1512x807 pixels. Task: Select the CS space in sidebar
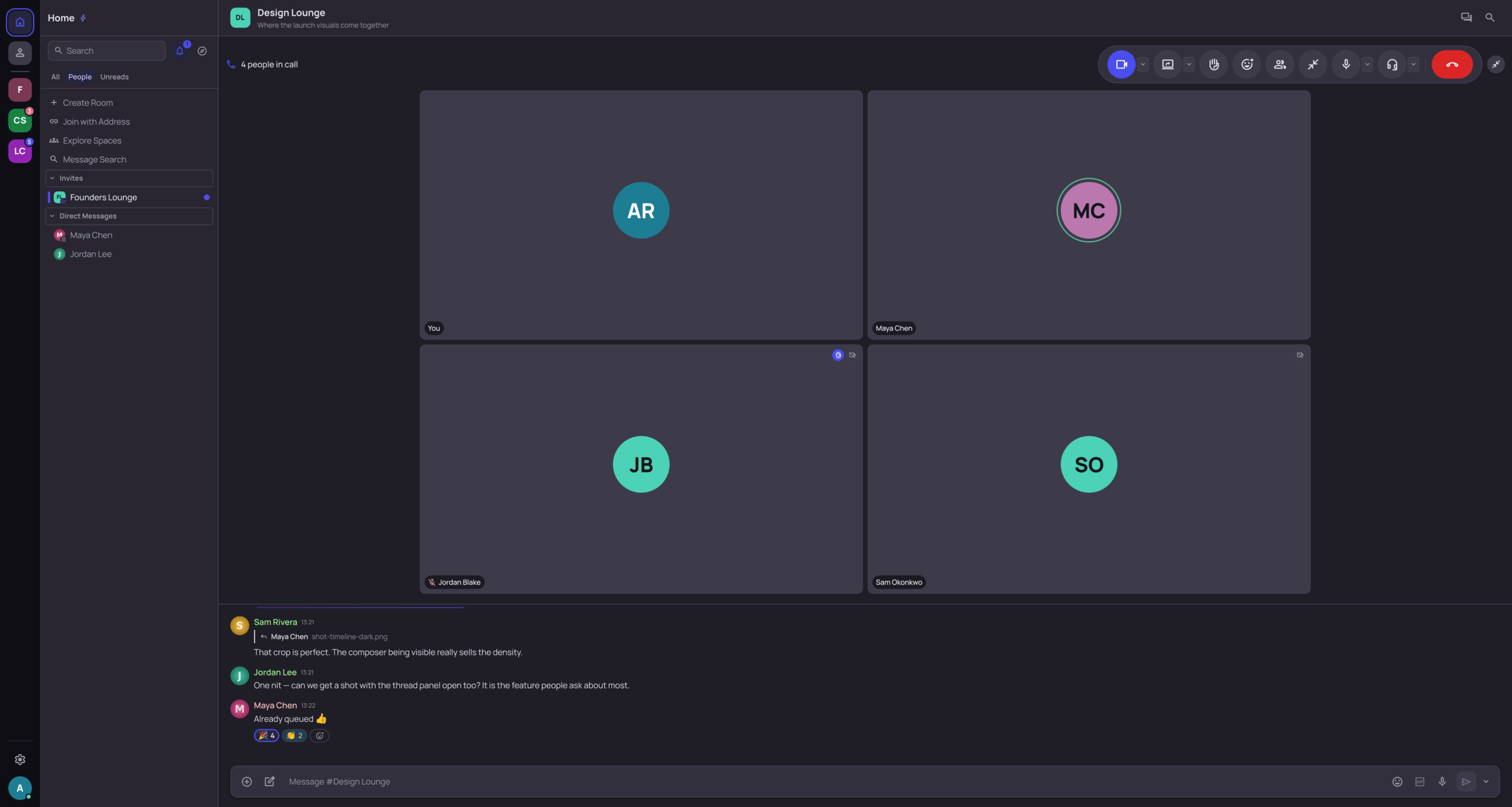click(x=20, y=120)
